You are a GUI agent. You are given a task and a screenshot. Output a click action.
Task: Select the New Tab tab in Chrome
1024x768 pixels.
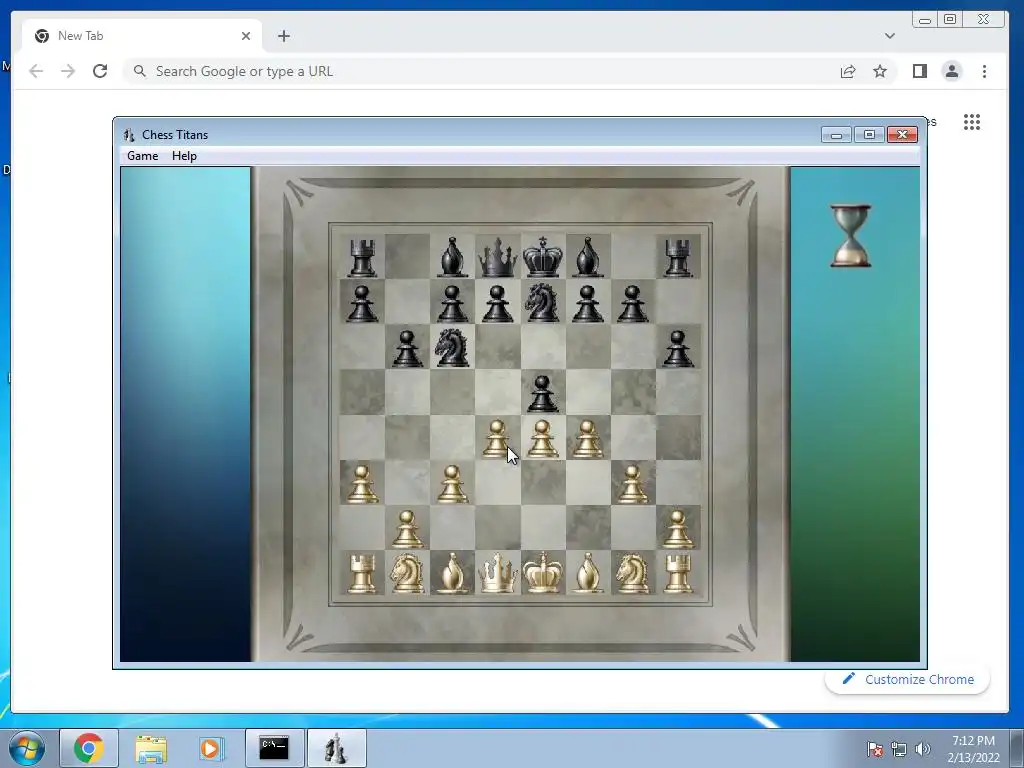142,36
